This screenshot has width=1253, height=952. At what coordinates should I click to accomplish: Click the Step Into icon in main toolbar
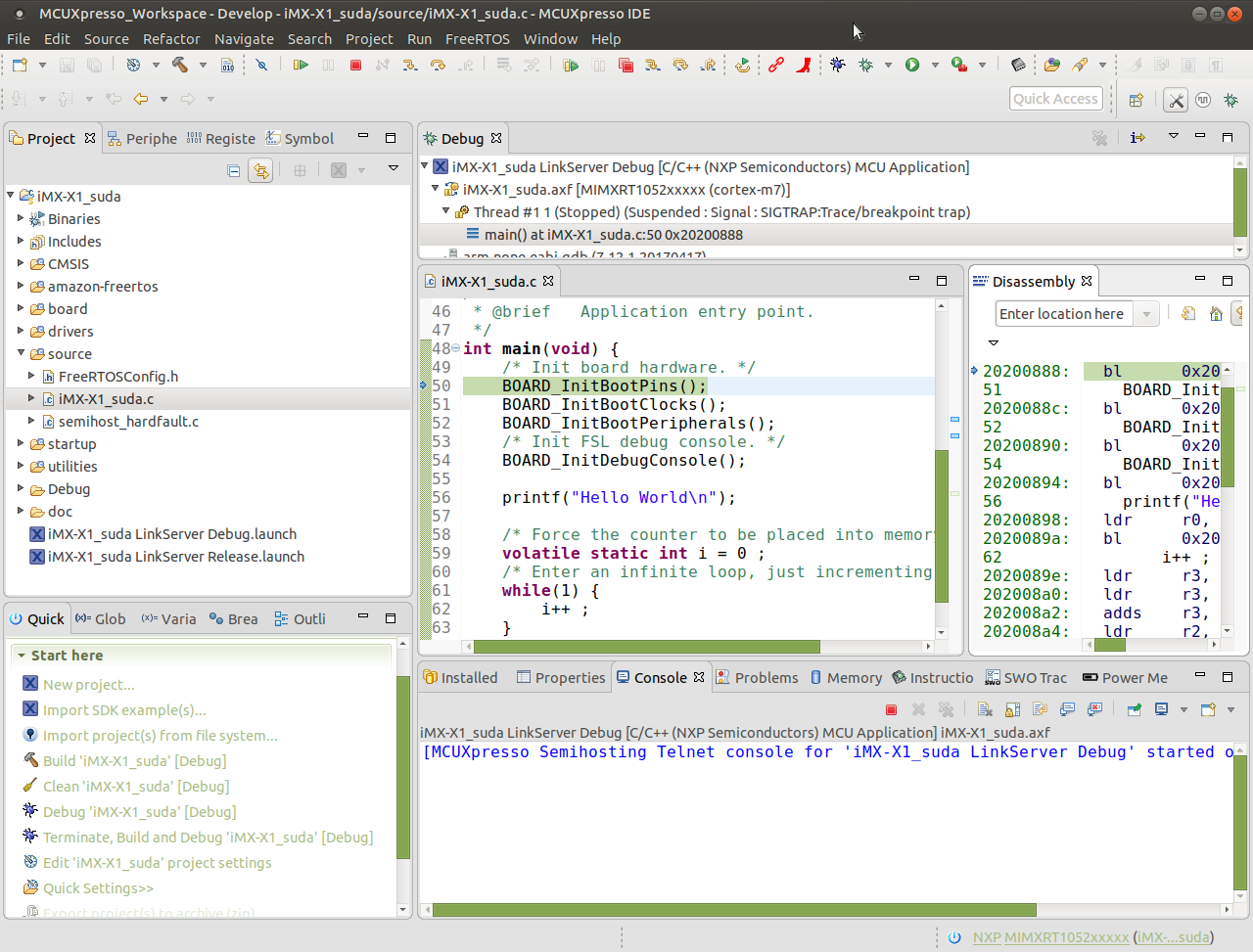point(410,65)
